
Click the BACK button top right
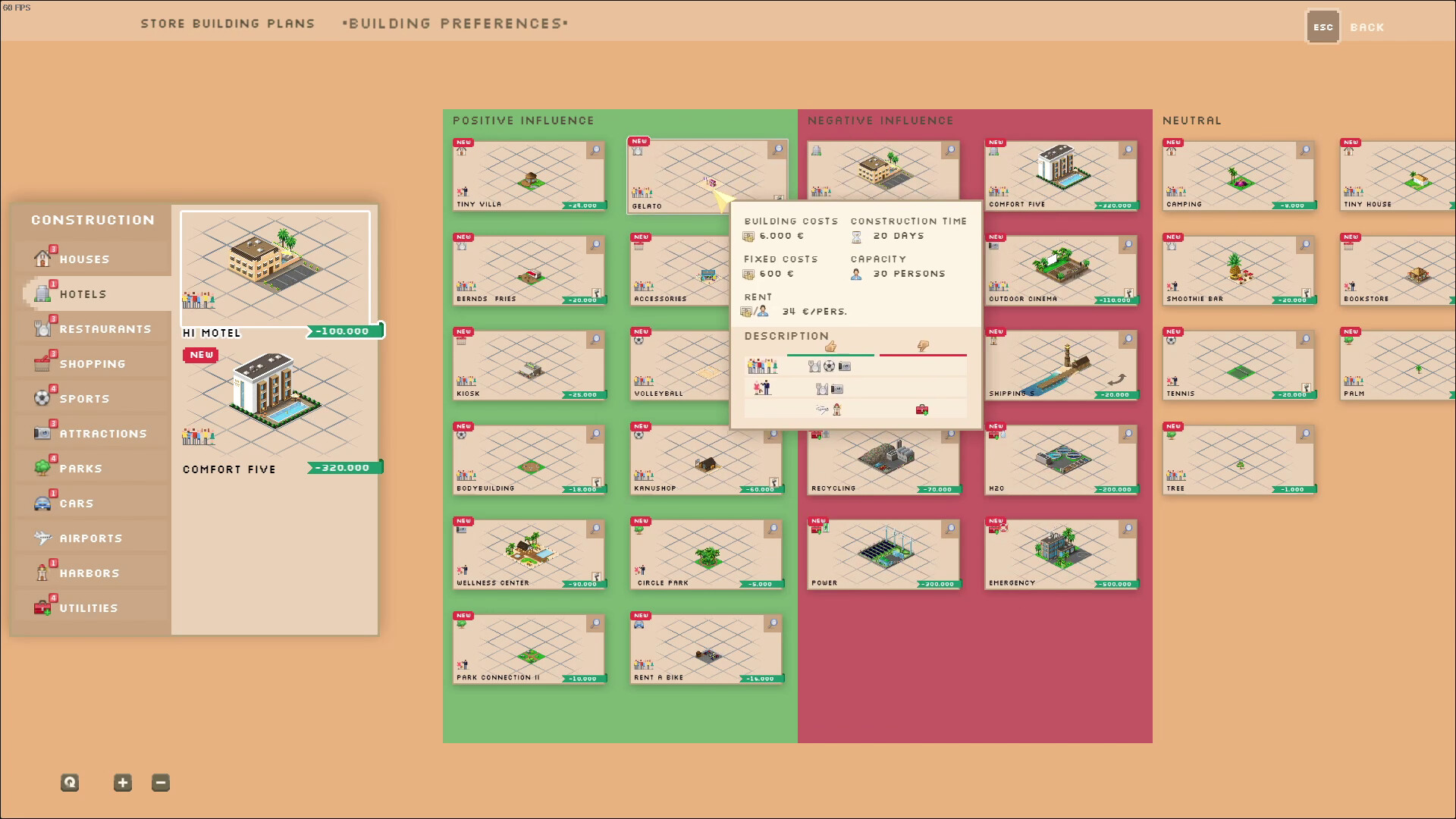(x=1367, y=27)
